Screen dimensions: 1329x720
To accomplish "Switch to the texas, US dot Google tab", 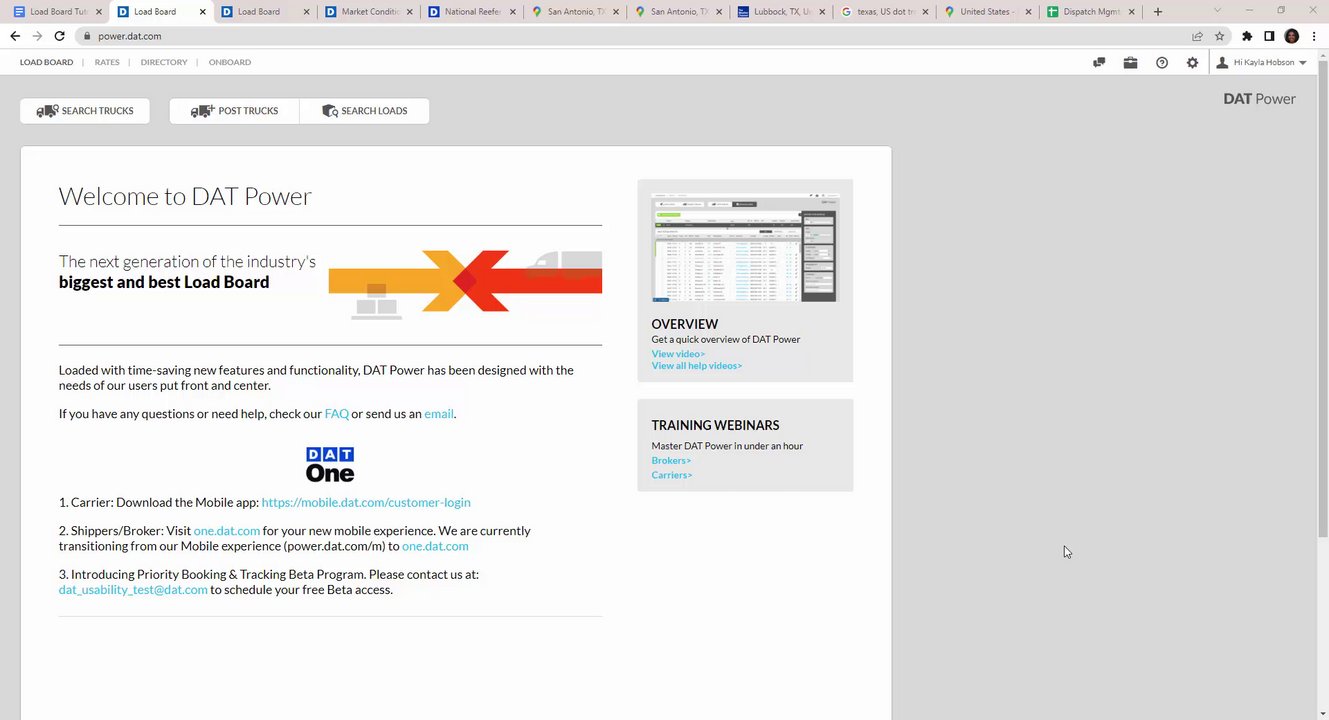I will 885,12.
